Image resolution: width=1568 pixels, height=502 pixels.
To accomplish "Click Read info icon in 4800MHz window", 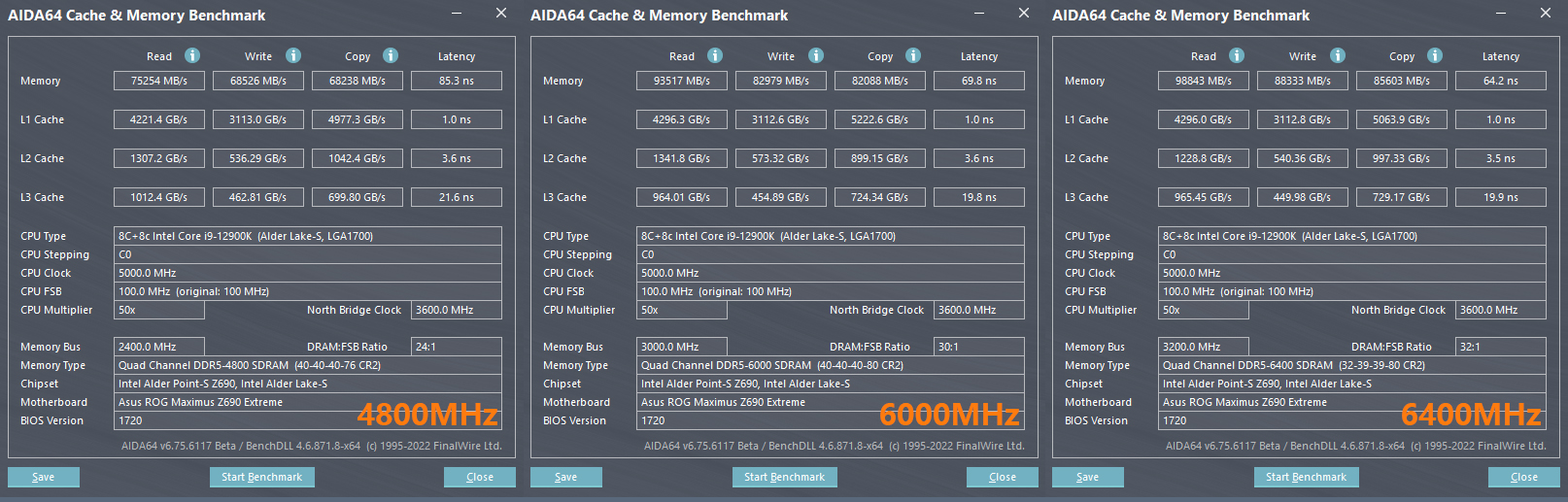I will 192,55.
